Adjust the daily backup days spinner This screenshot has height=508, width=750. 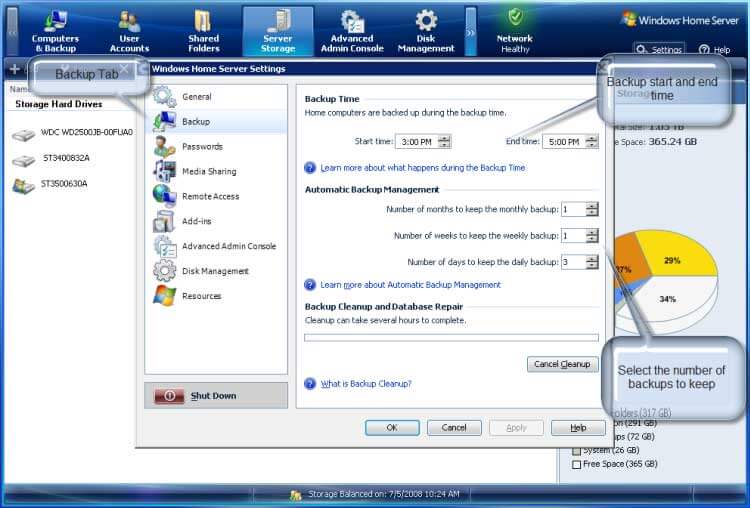(592, 262)
